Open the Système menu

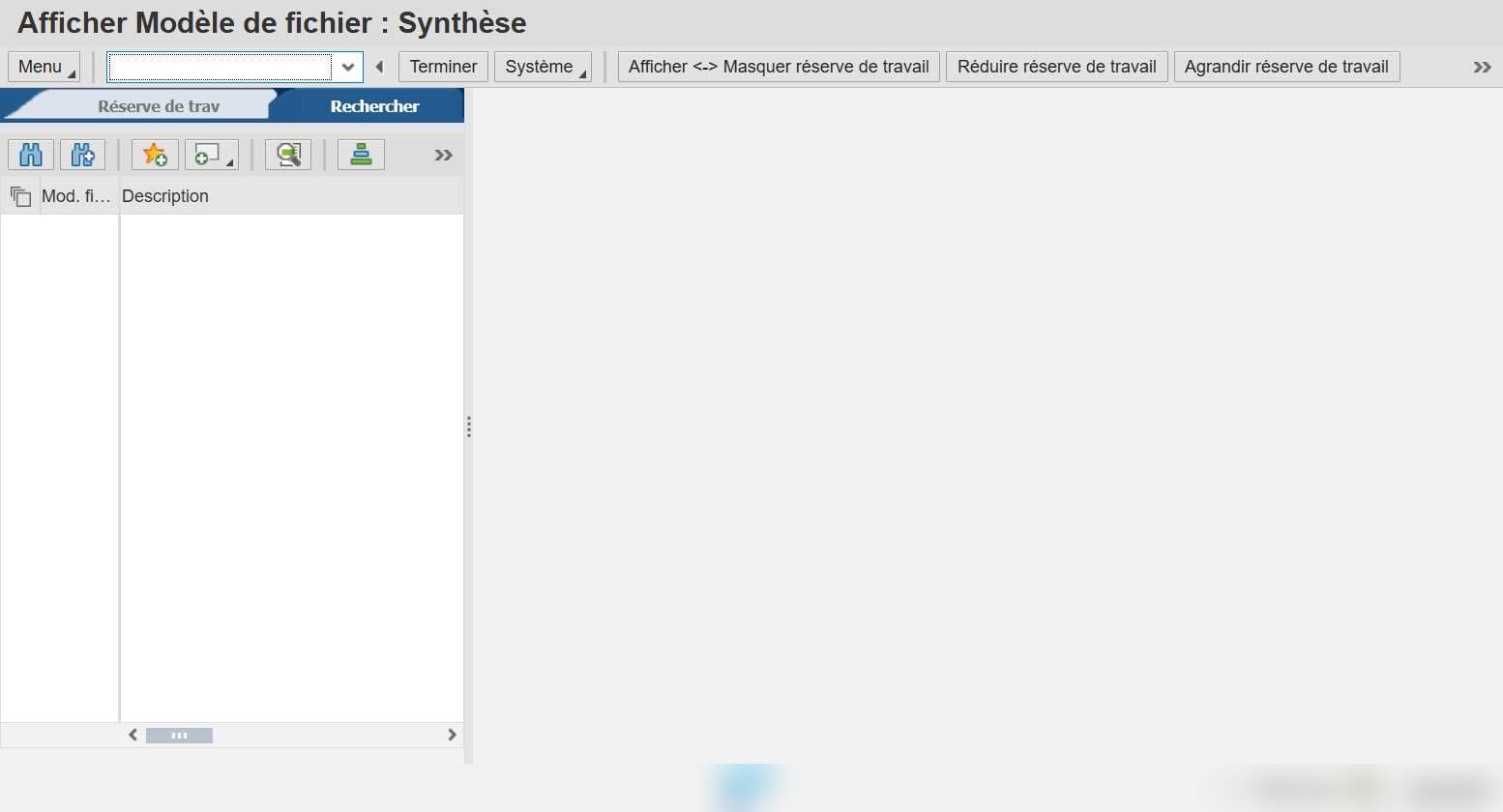click(x=543, y=67)
